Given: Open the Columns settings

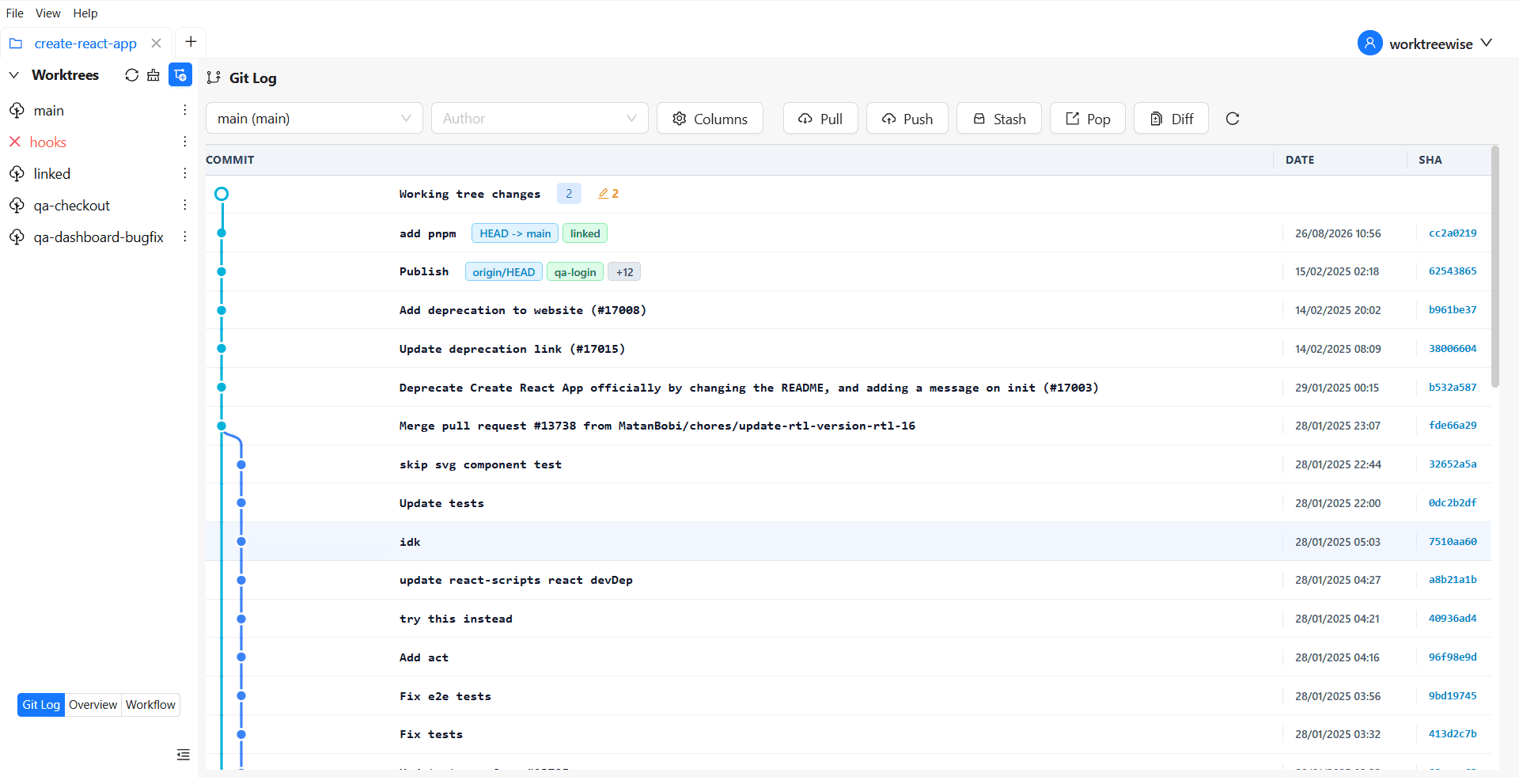Looking at the screenshot, I should (x=710, y=119).
